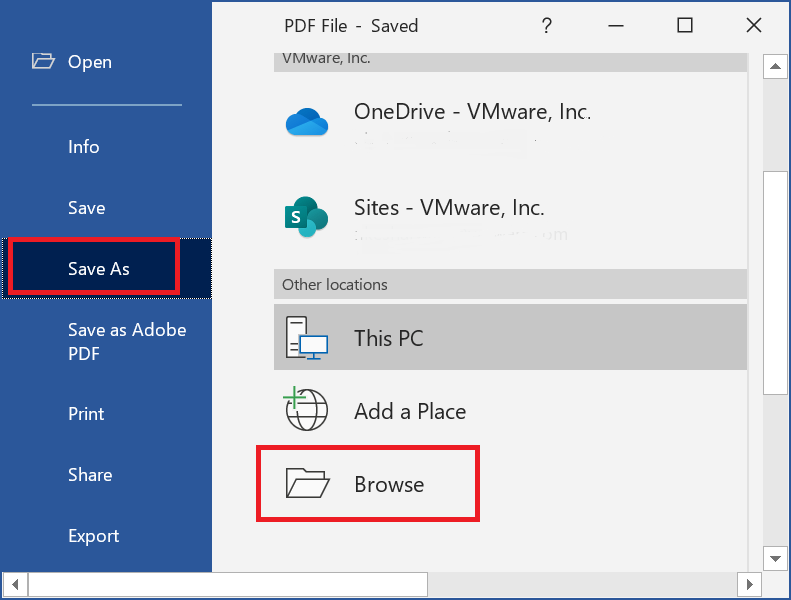Screen dimensions: 791x600
Task: Select Save in the backstage menu
Action: point(87,208)
